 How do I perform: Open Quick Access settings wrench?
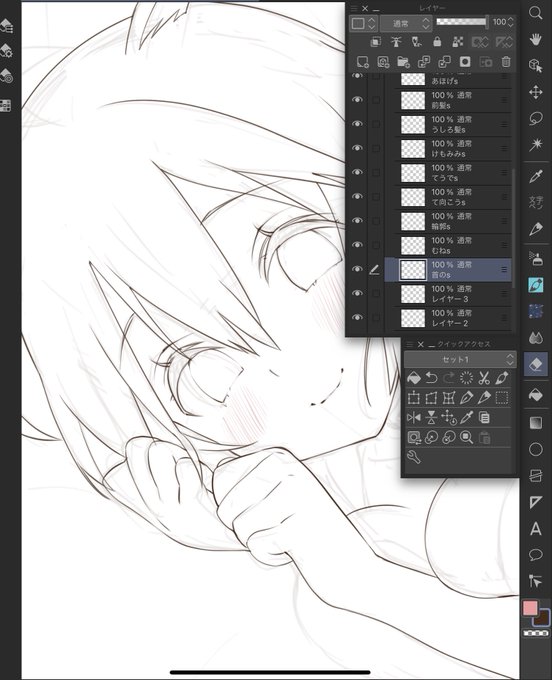tap(414, 456)
